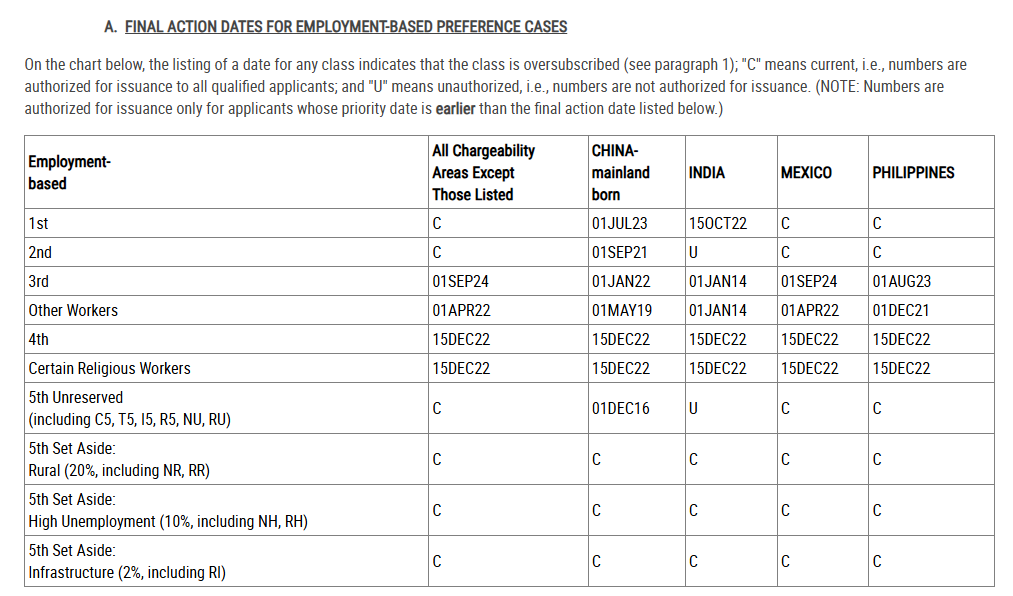This screenshot has height=596, width=1013.
Task: Click the 01SEP24 date in the Mexico column
Action: [808, 282]
